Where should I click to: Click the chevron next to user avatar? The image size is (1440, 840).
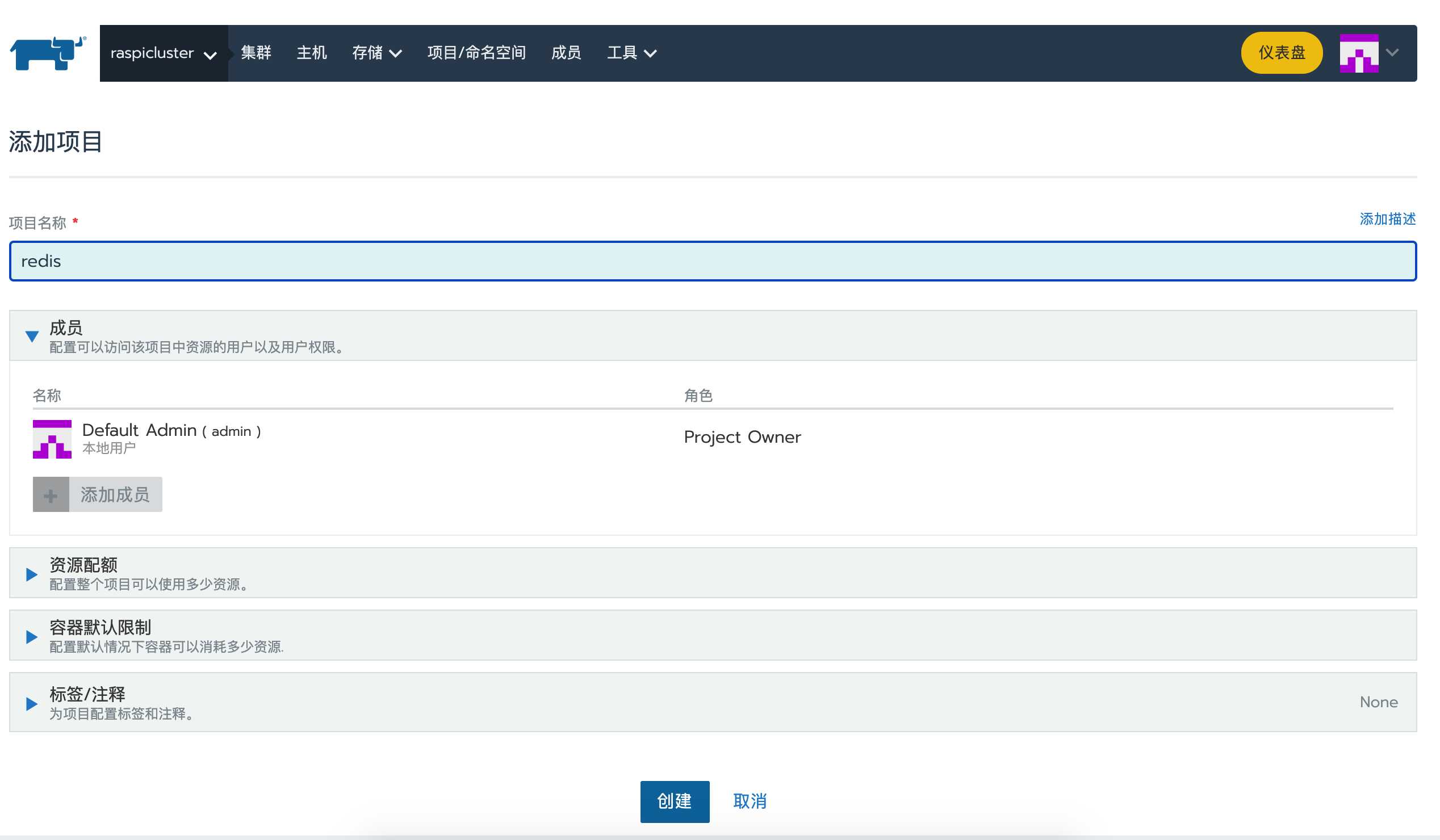(1392, 53)
